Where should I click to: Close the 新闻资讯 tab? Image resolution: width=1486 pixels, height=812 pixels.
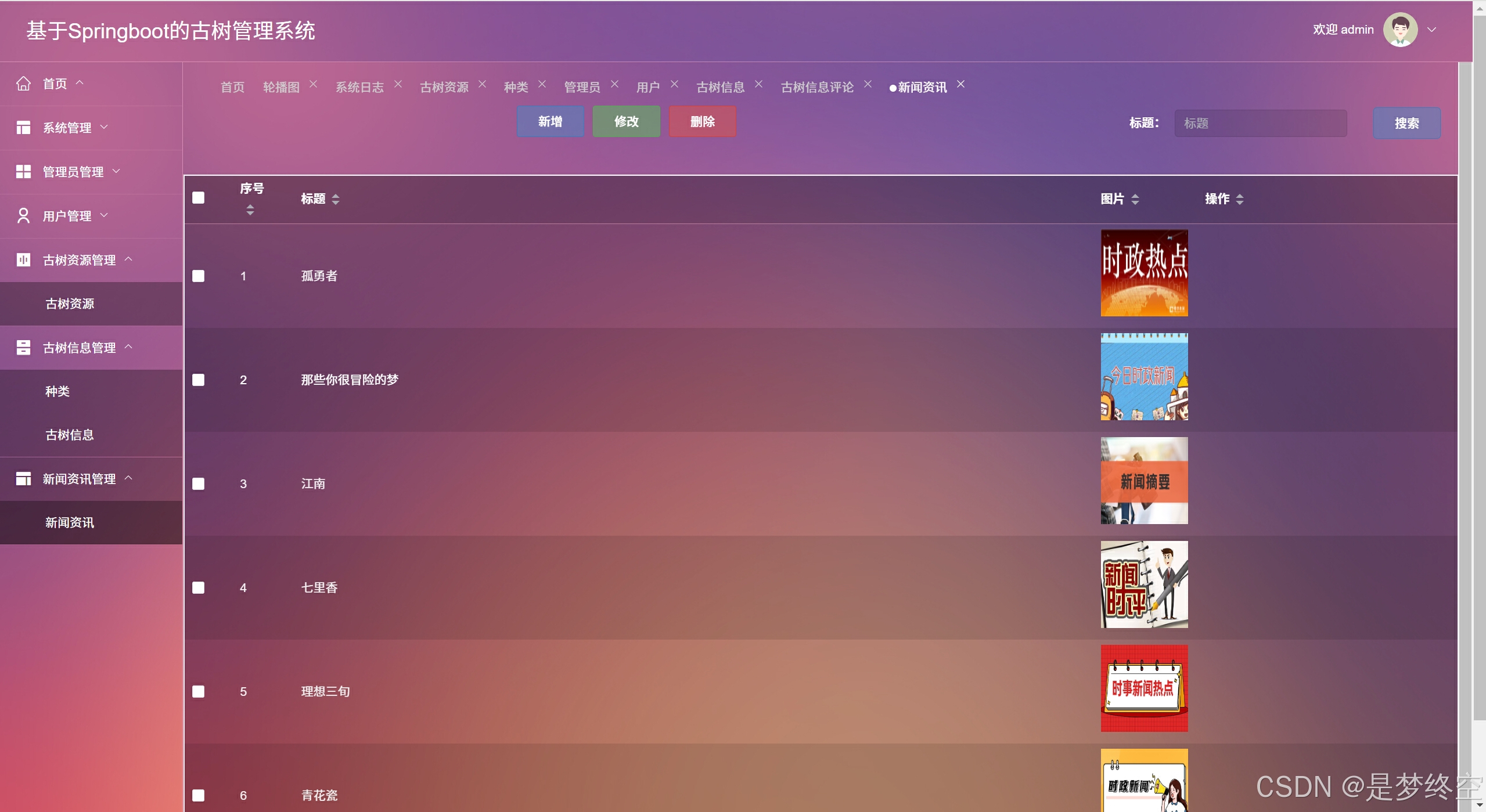pyautogui.click(x=960, y=84)
